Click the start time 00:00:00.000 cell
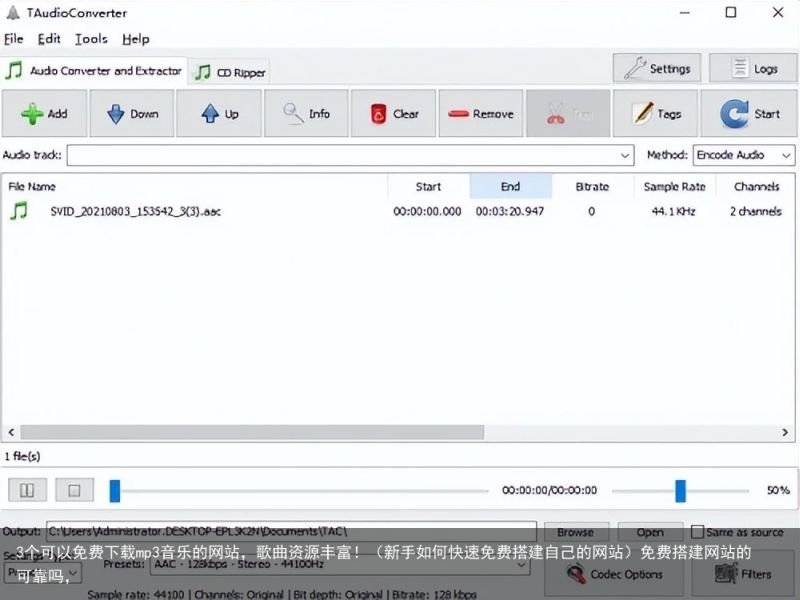Image resolution: width=800 pixels, height=600 pixels. [x=427, y=211]
